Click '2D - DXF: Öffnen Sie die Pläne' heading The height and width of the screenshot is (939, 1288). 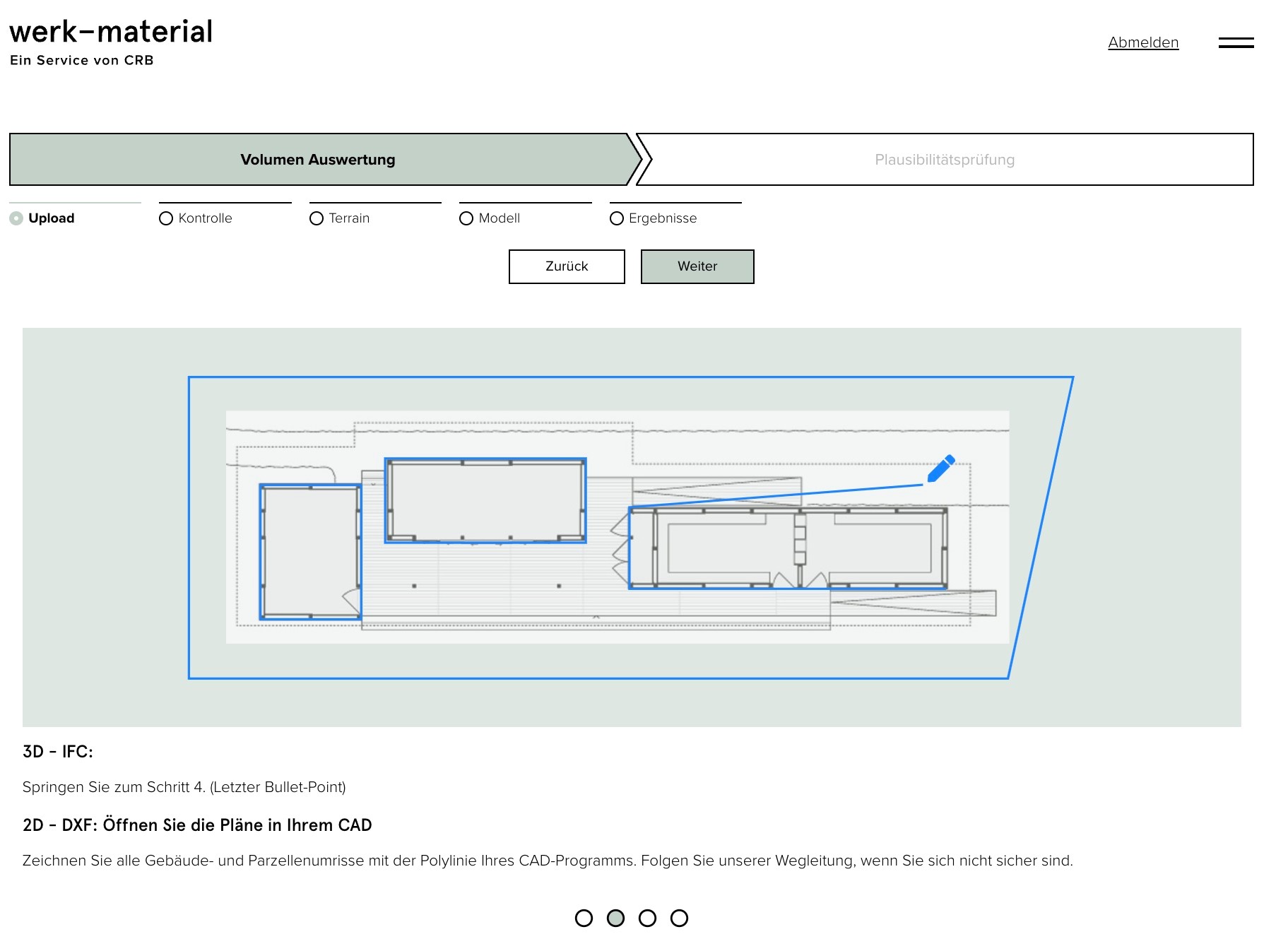(x=197, y=825)
